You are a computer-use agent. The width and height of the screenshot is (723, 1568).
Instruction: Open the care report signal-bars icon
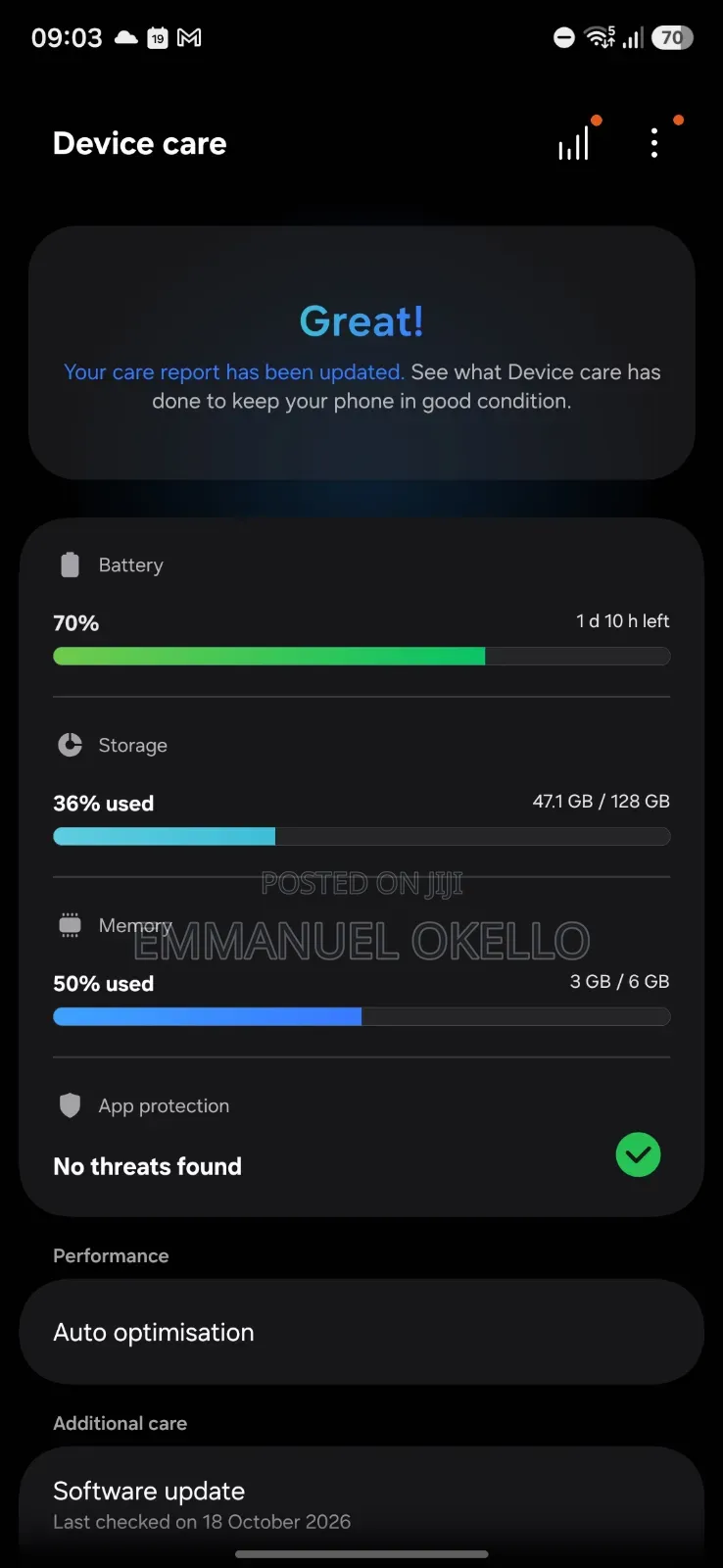click(x=574, y=144)
